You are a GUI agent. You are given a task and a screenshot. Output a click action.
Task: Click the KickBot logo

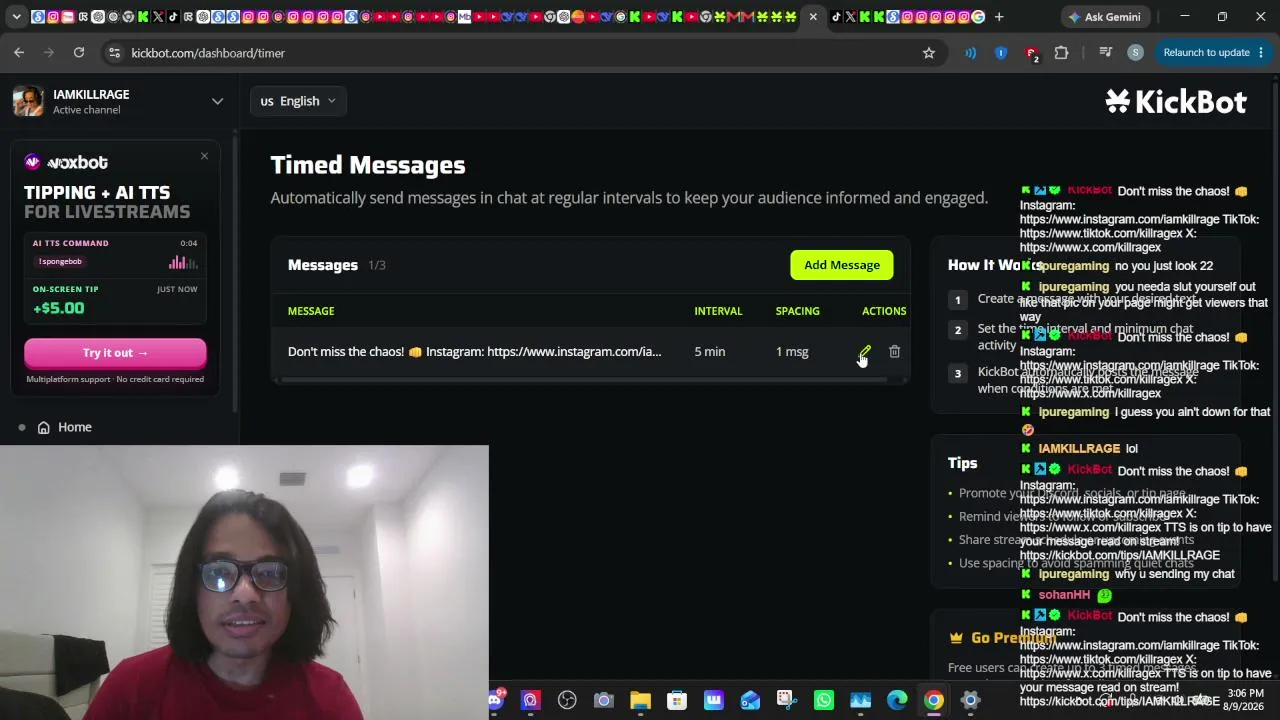pos(1176,101)
